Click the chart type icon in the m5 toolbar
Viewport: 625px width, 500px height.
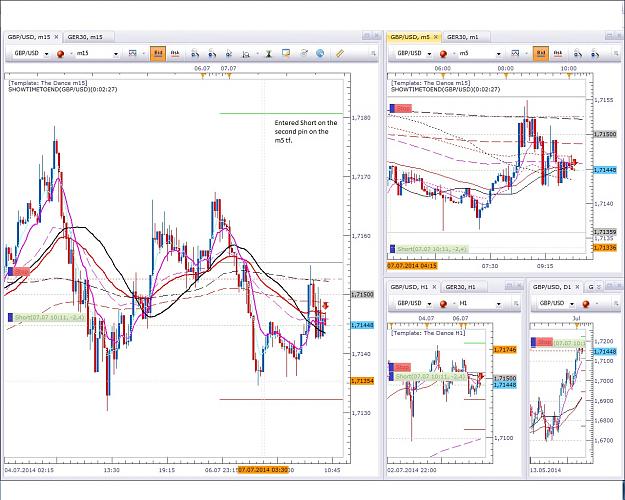click(515, 53)
